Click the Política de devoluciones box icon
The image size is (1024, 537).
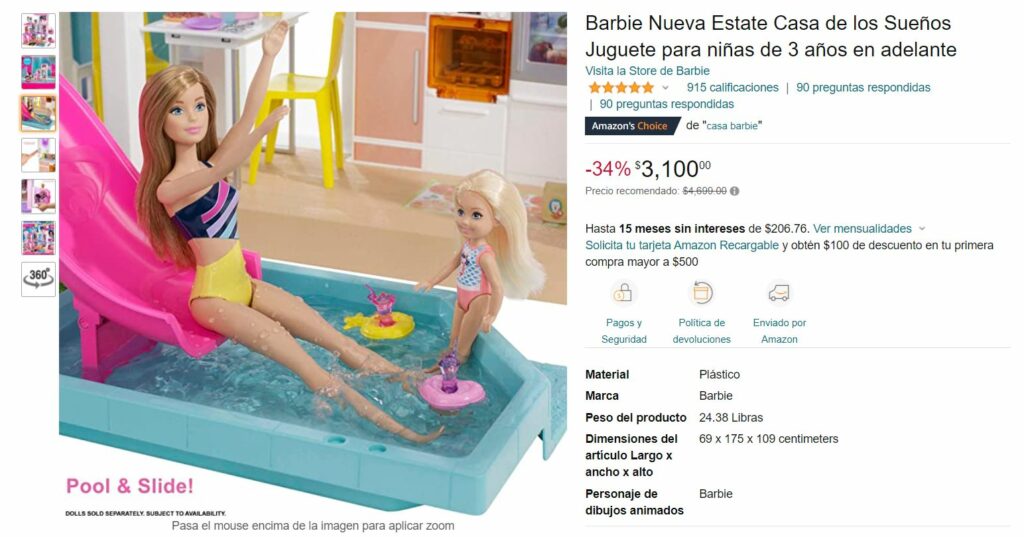pyautogui.click(x=702, y=293)
